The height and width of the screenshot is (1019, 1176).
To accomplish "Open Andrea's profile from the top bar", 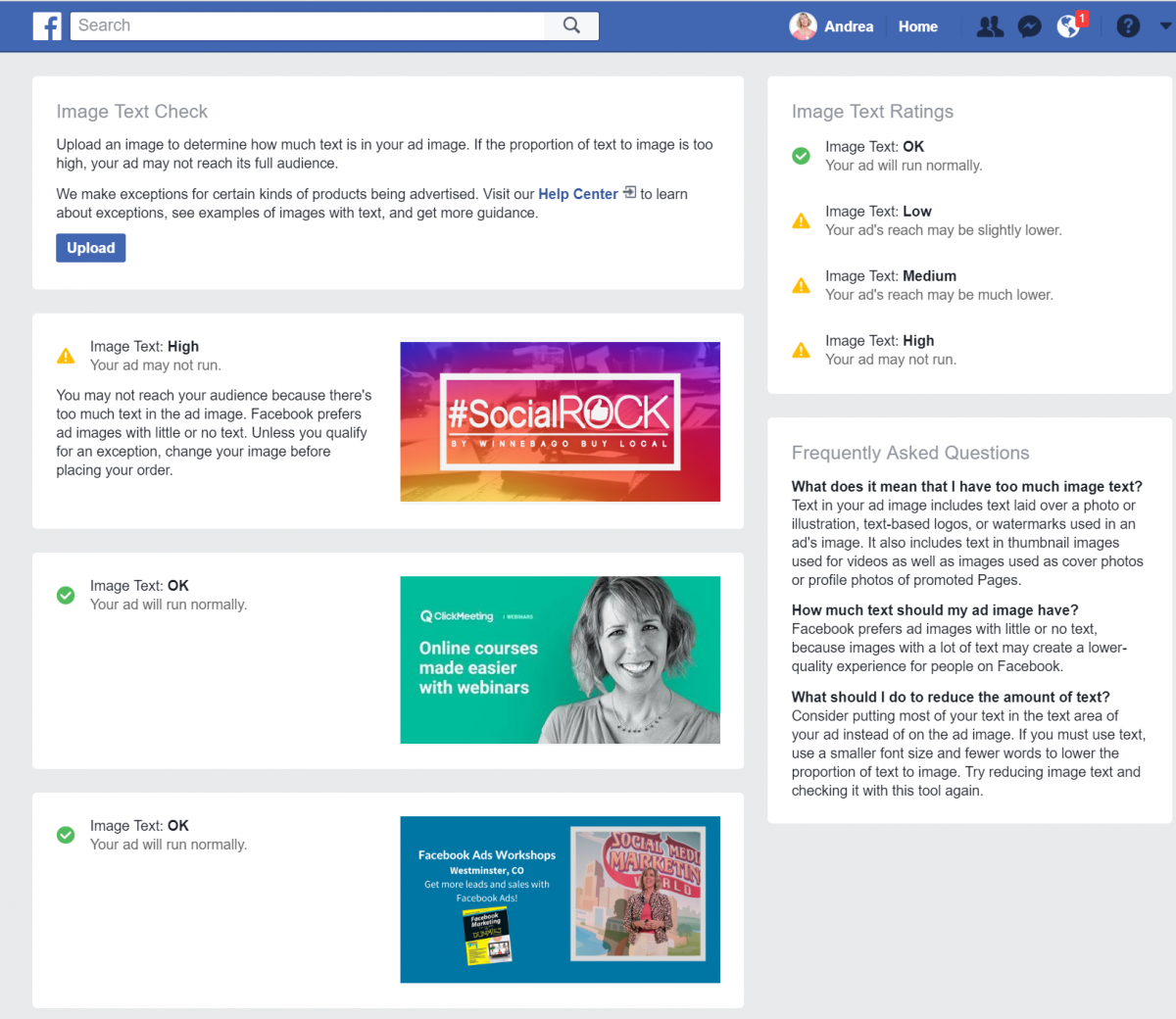I will pyautogui.click(x=831, y=25).
